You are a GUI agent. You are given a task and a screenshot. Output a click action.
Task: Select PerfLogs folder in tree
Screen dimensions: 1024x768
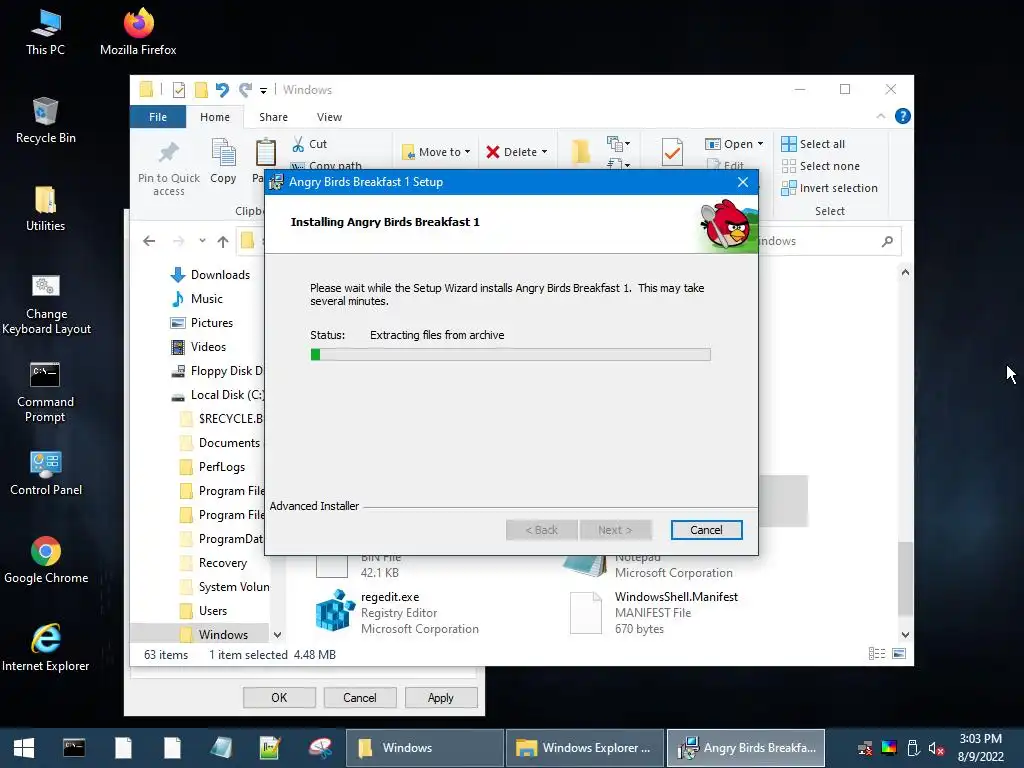point(213,467)
